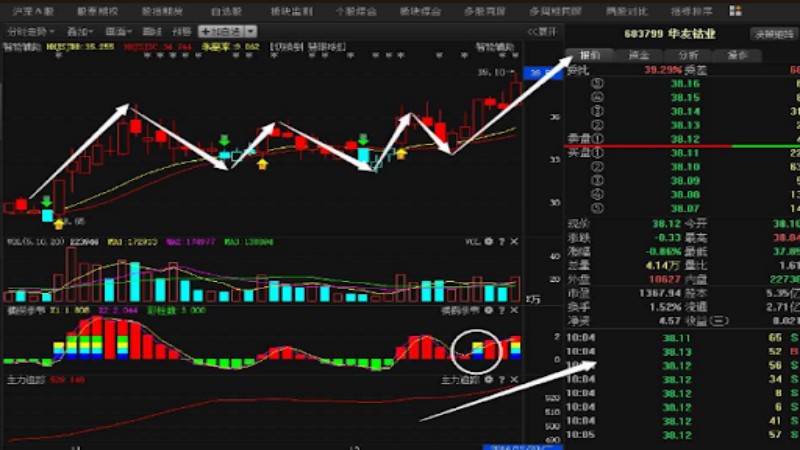Open the 板块监测 menu item

tap(291, 11)
